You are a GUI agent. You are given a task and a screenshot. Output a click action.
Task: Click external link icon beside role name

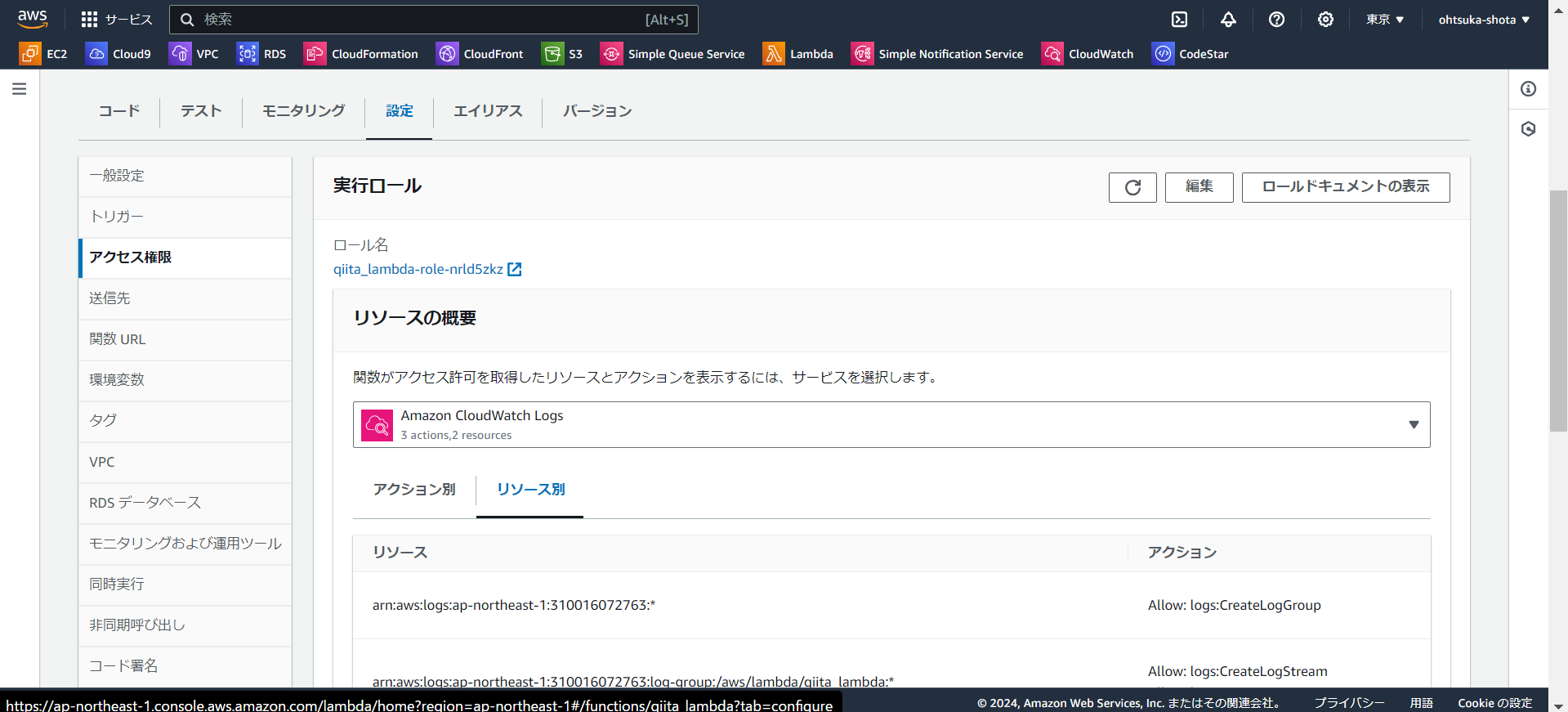click(x=515, y=269)
